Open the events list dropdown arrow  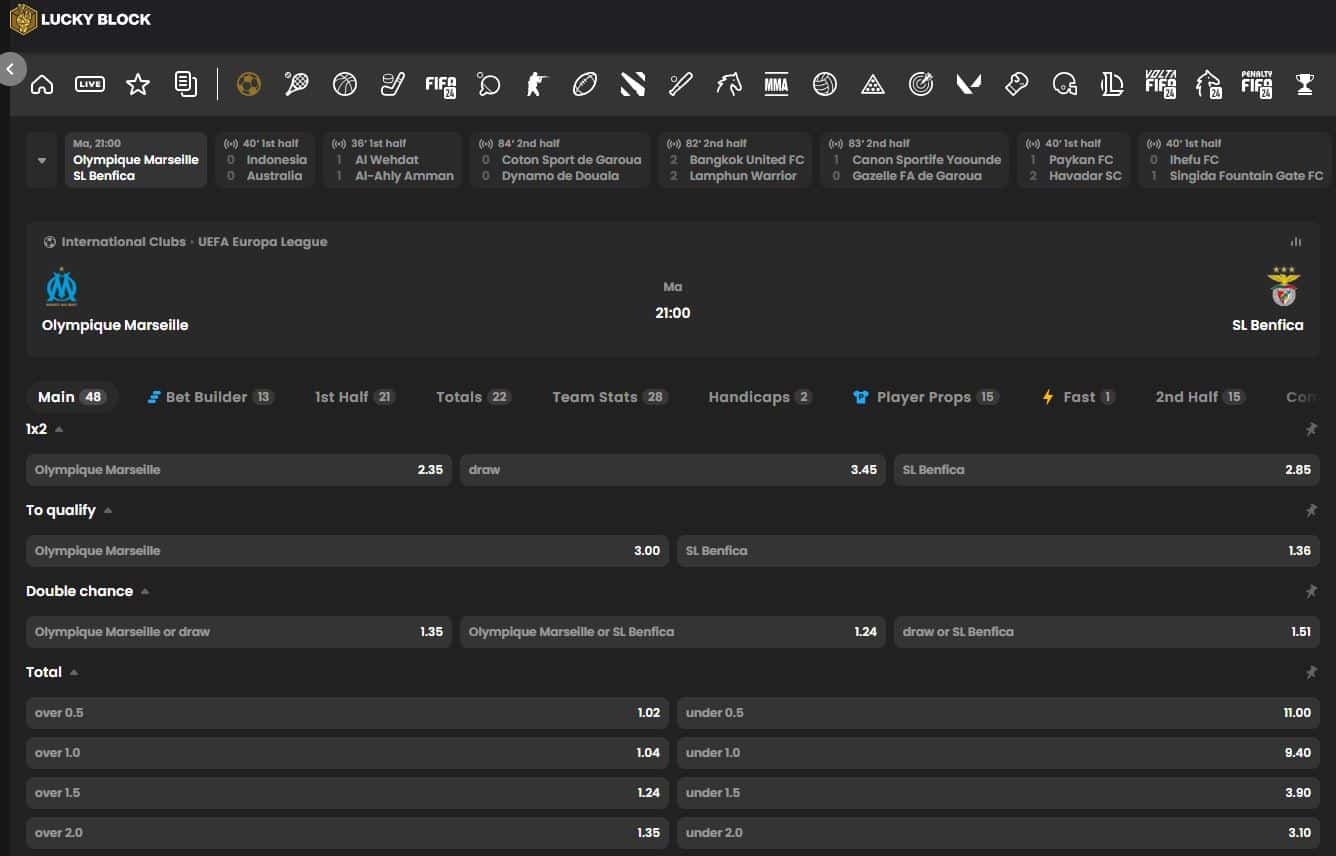point(42,160)
